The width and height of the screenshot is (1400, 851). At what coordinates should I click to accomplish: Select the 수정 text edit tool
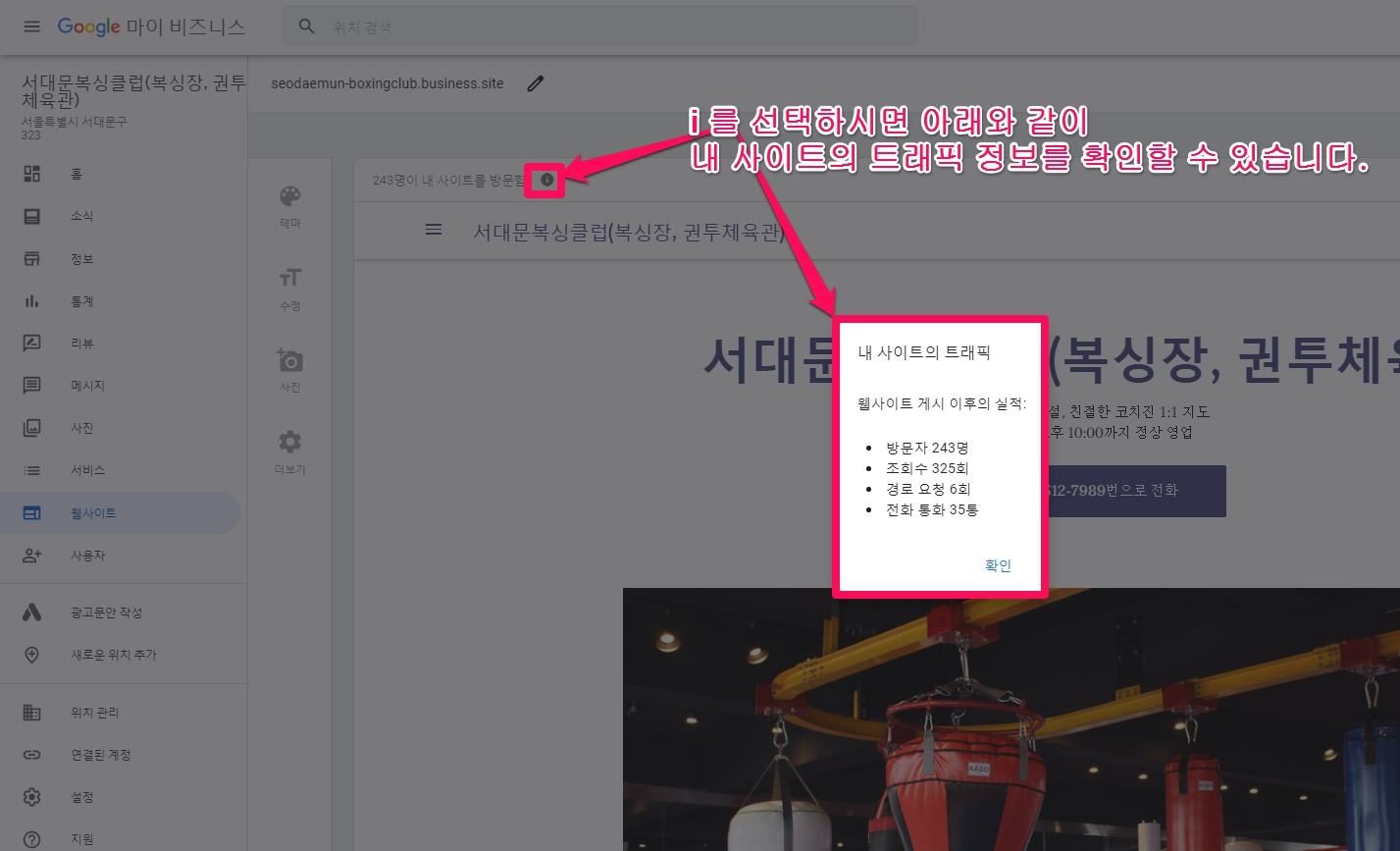pyautogui.click(x=289, y=288)
